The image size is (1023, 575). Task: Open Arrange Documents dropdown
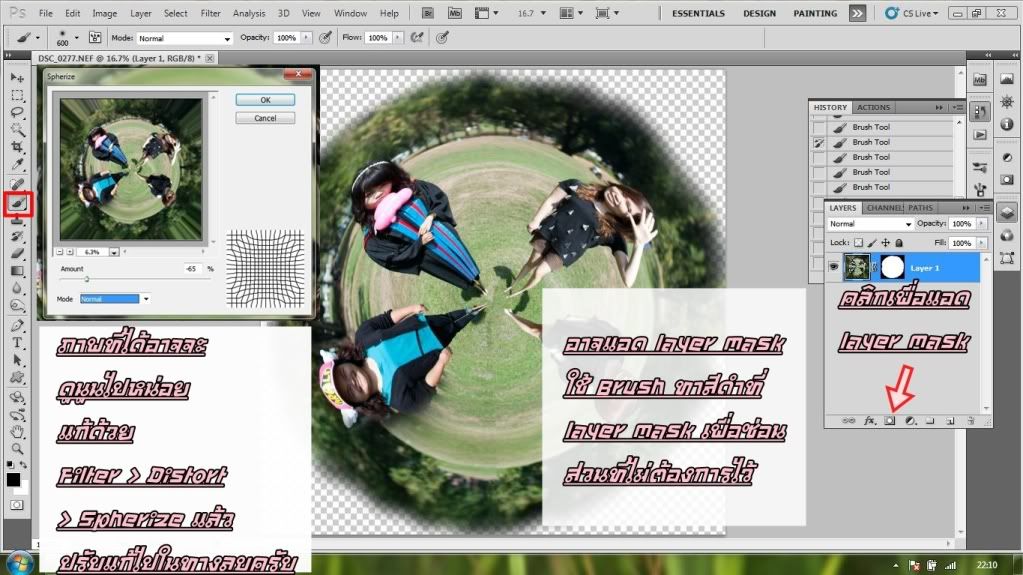(571, 13)
